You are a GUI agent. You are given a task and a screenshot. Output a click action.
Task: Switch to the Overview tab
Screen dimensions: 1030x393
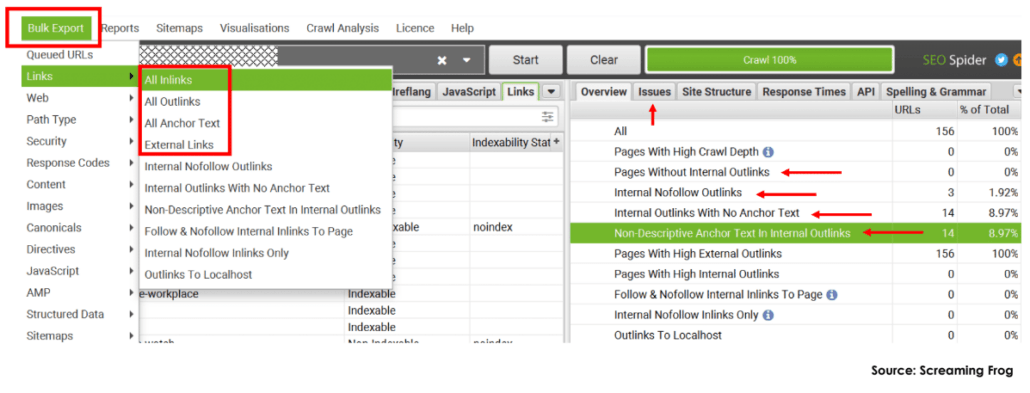point(604,92)
